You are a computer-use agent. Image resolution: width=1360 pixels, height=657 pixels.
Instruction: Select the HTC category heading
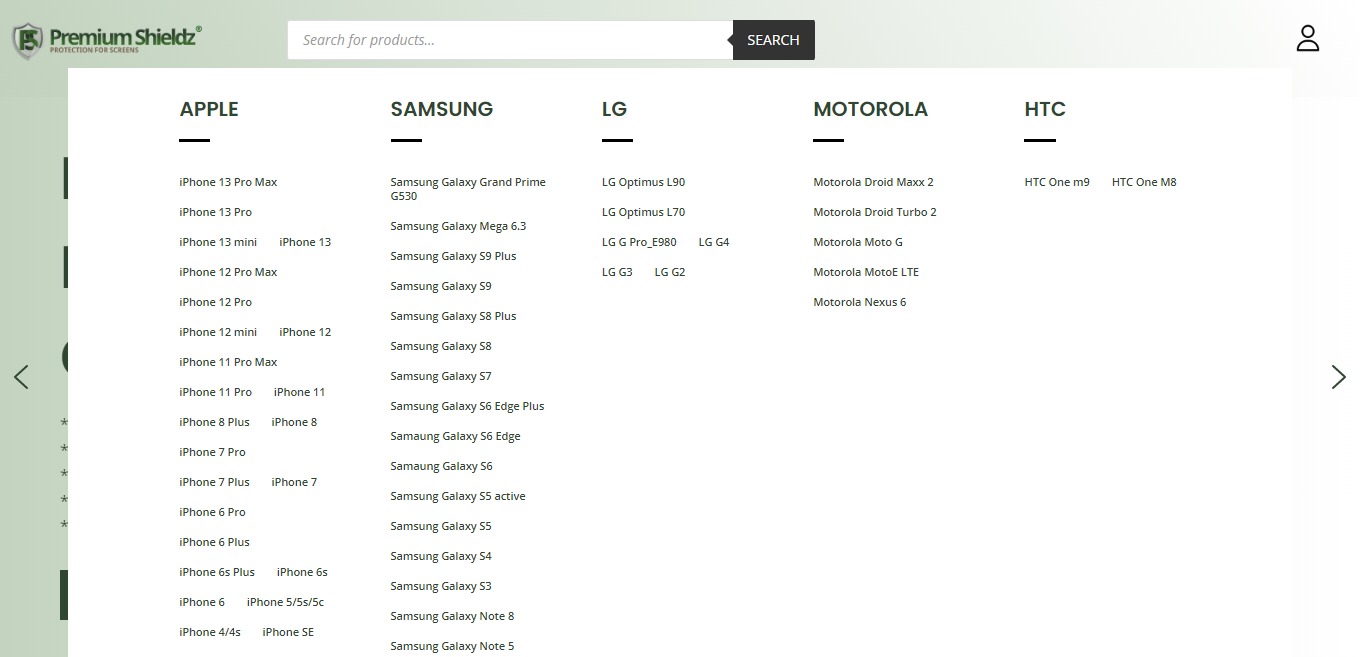point(1045,109)
